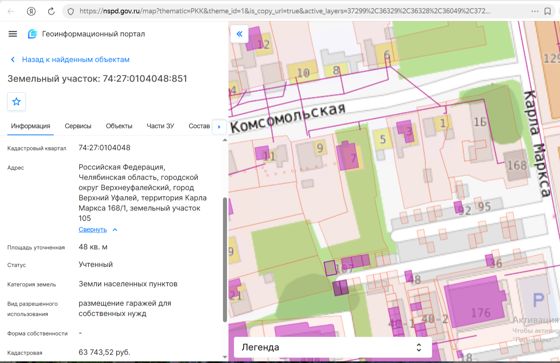The height and width of the screenshot is (363, 560).
Task: Click building 7 on Комсомольская street
Action: [x=349, y=156]
